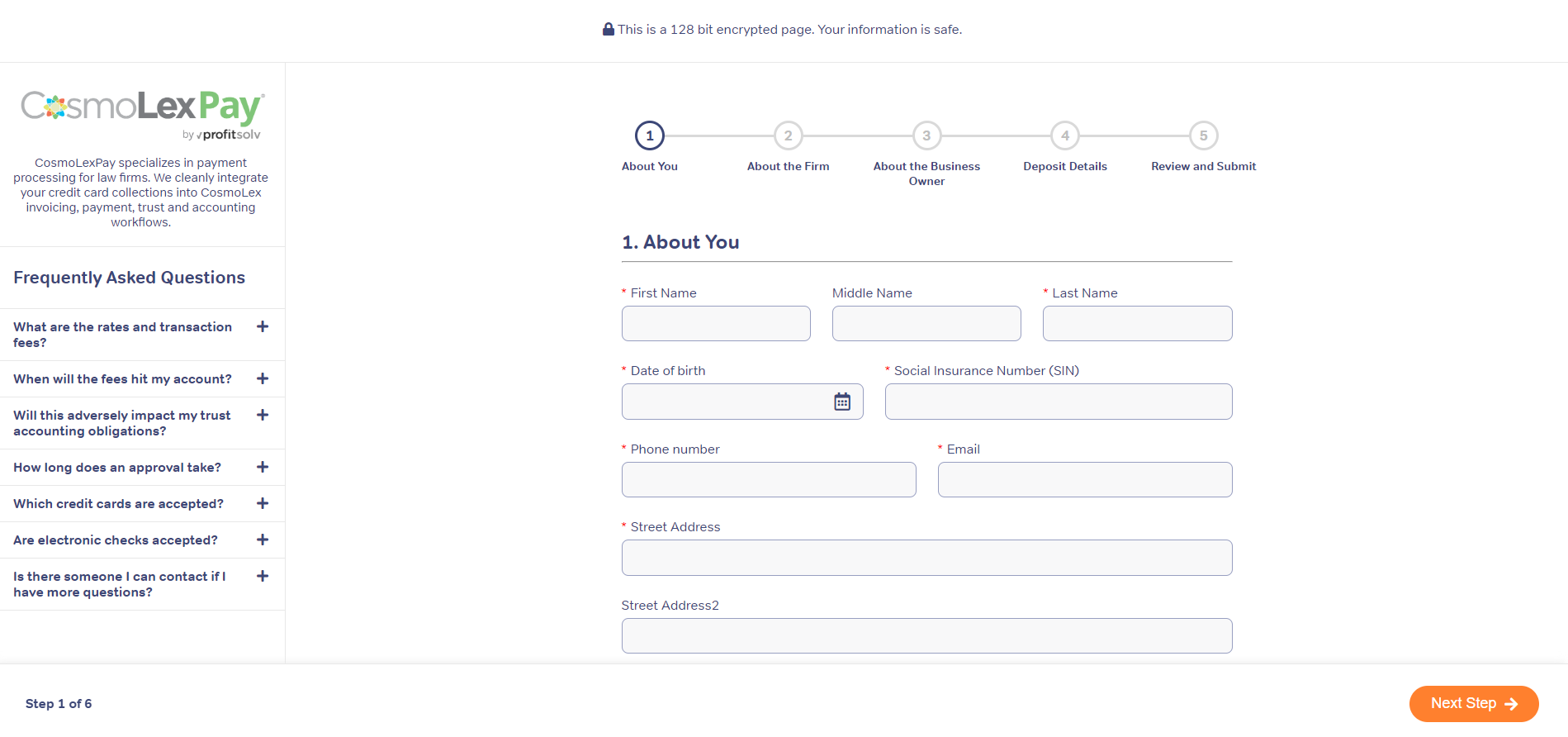The height and width of the screenshot is (737, 1568).
Task: Click the Last Name input box
Action: 1137,324
